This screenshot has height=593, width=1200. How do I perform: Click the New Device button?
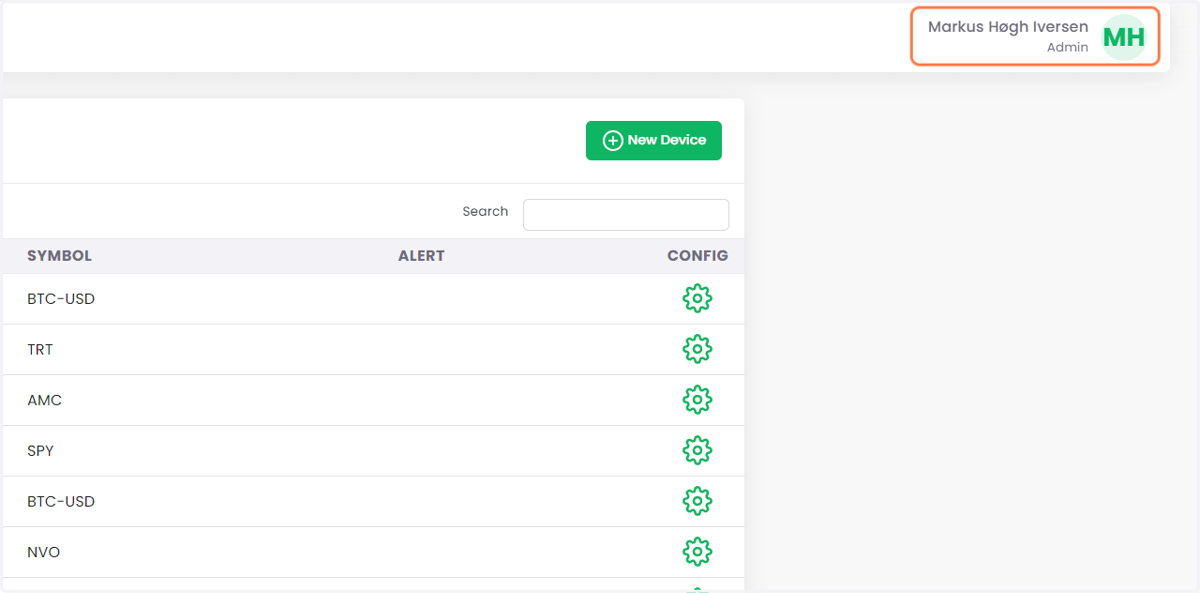click(654, 141)
